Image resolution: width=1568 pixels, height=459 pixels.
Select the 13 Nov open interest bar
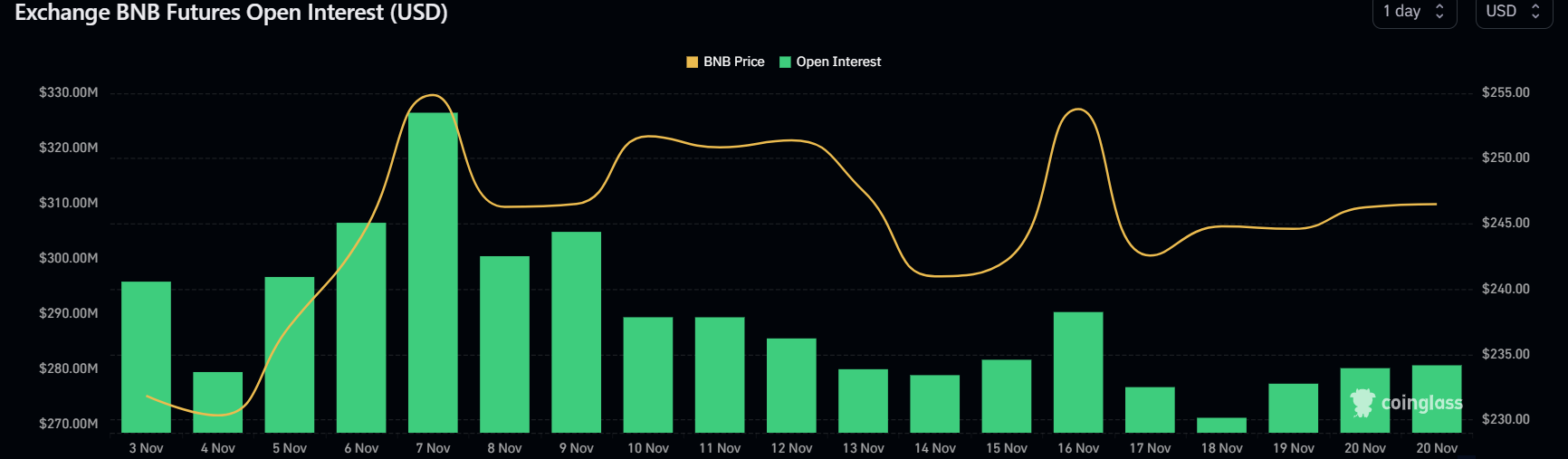point(863,401)
